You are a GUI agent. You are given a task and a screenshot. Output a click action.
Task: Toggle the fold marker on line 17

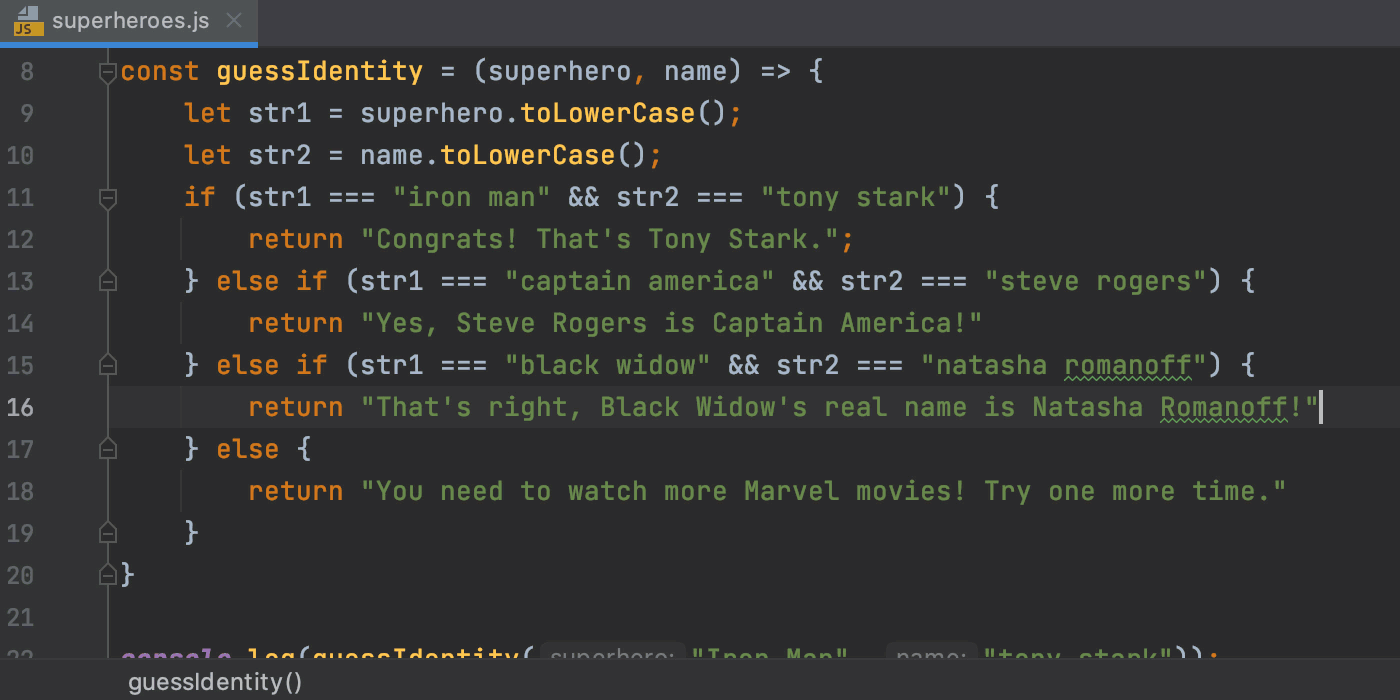[x=108, y=450]
